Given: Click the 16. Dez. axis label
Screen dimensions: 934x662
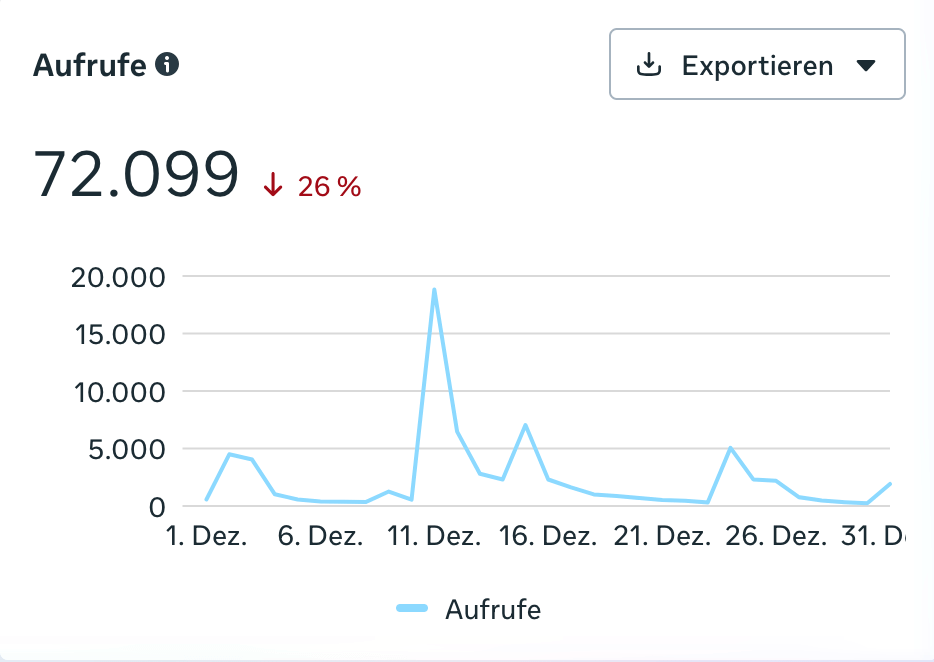Looking at the screenshot, I should click(x=548, y=536).
